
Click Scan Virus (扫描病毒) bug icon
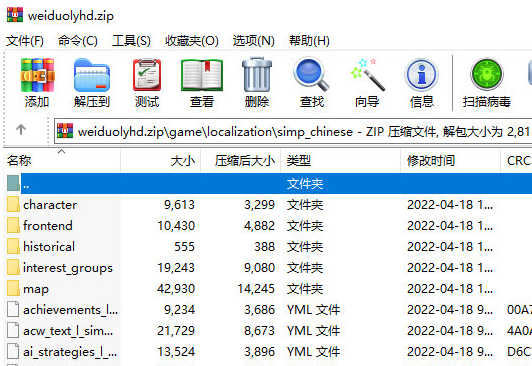point(487,75)
